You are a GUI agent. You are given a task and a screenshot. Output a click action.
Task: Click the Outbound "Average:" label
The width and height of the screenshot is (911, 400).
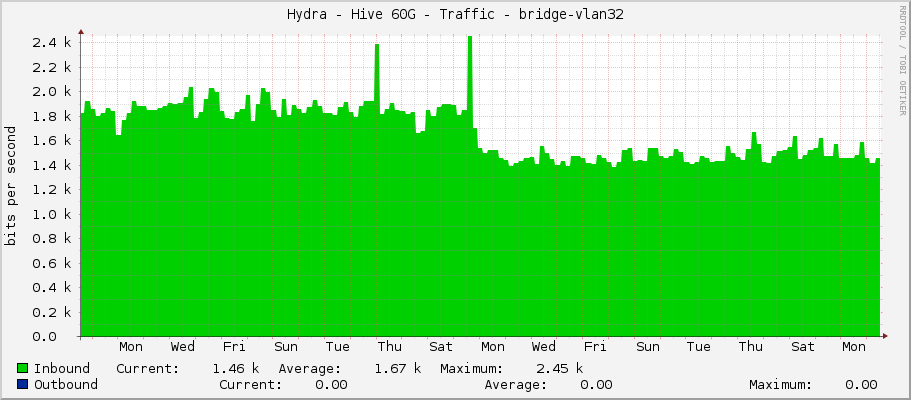tap(516, 384)
